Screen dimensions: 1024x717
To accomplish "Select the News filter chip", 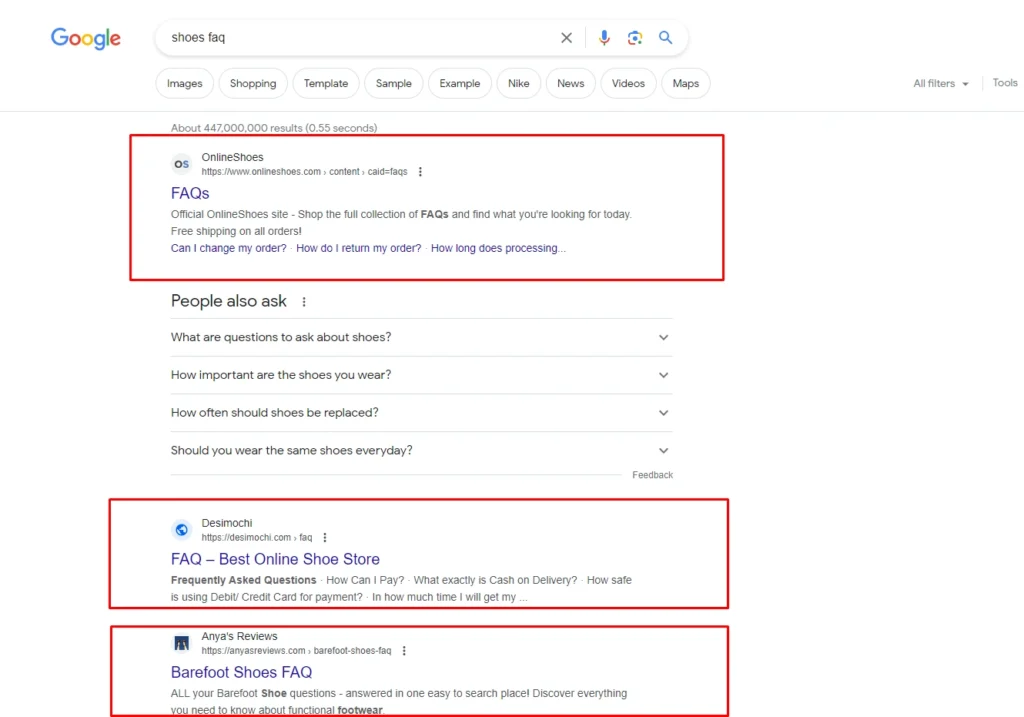I will [x=570, y=84].
